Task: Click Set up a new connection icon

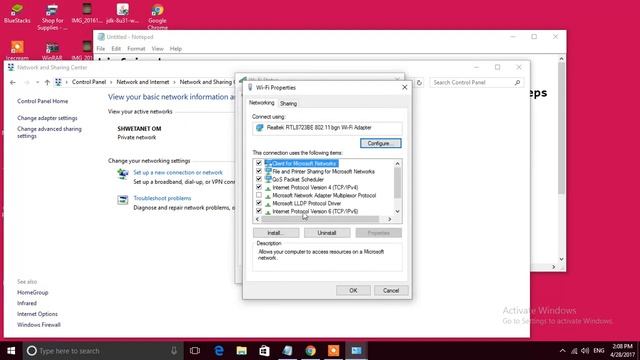Action: coord(122,174)
